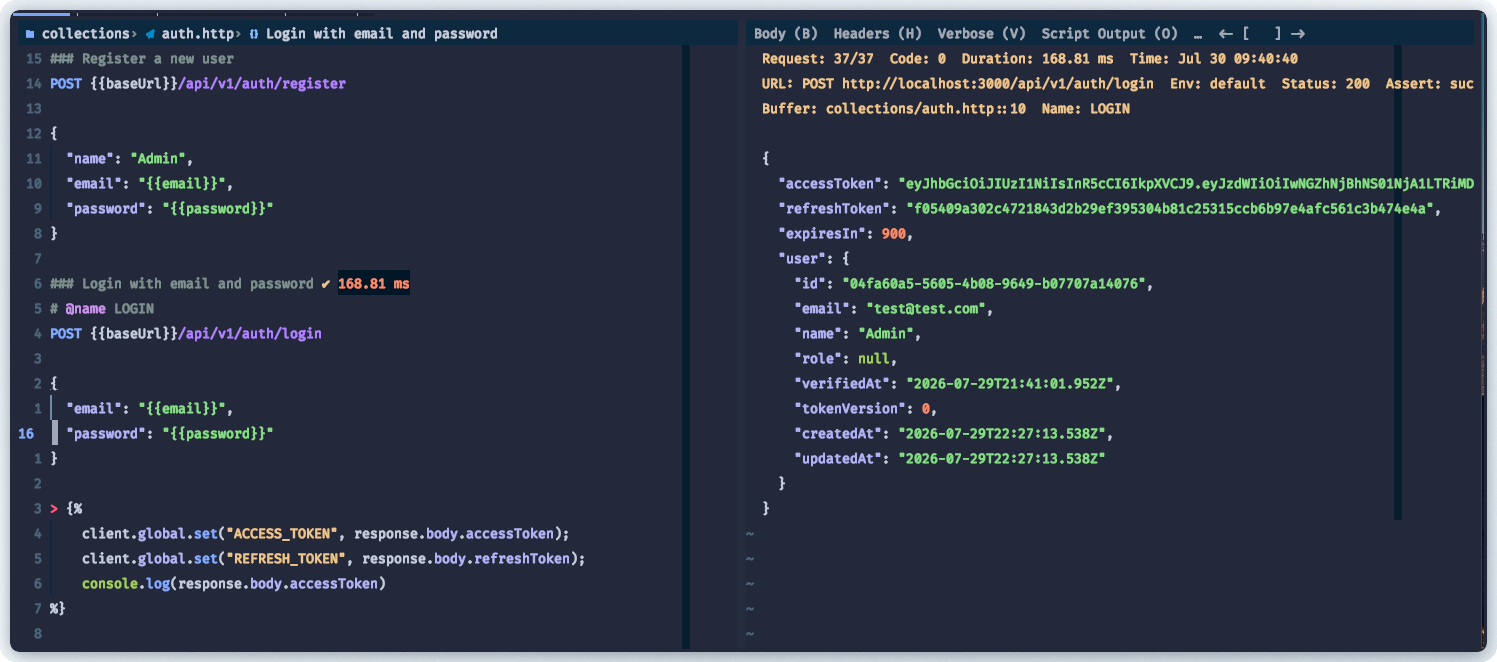Click the bracketed history indicator in winbar
The image size is (1497, 662).
(1262, 34)
